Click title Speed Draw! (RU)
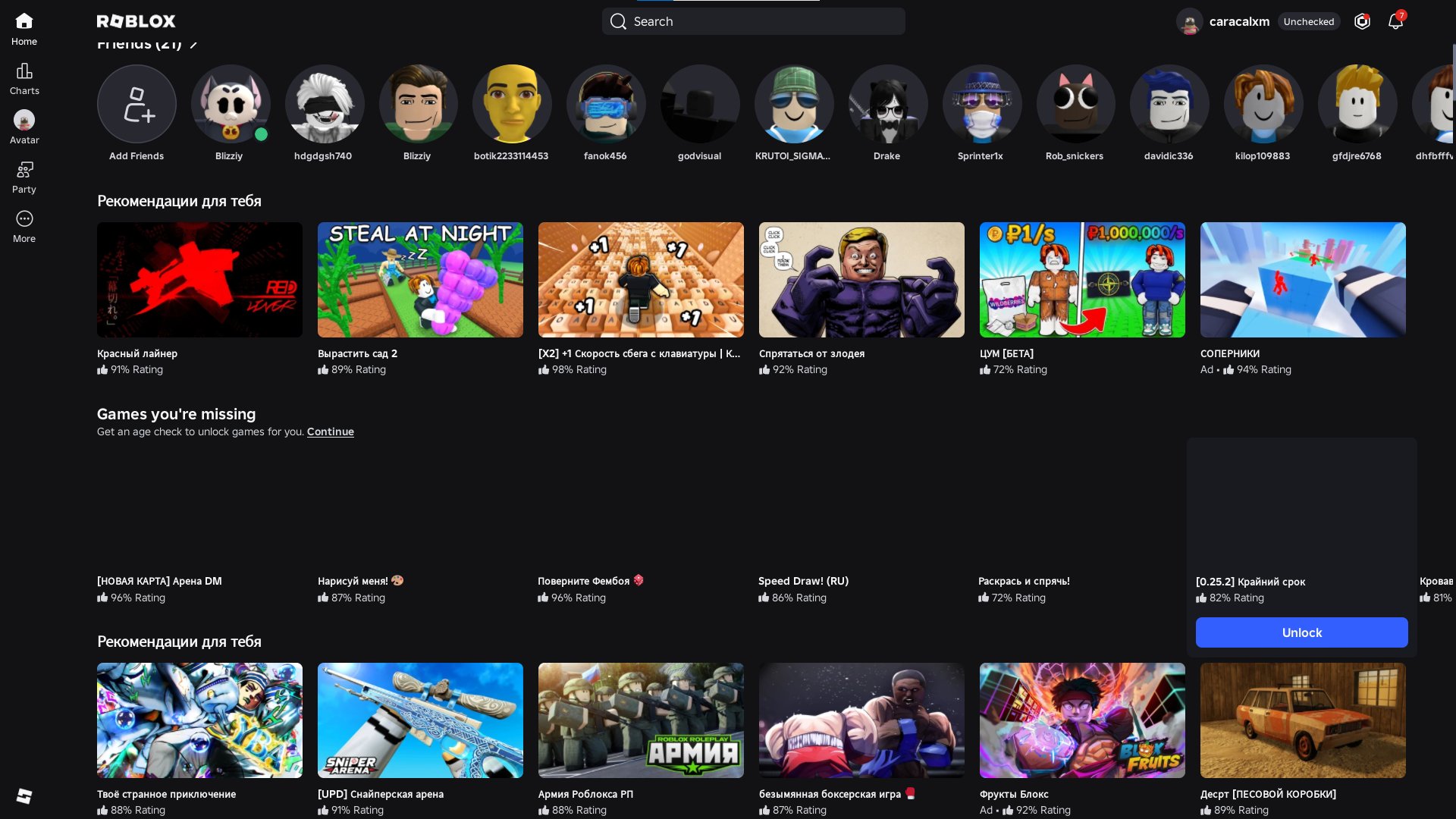The width and height of the screenshot is (1456, 819). [803, 581]
